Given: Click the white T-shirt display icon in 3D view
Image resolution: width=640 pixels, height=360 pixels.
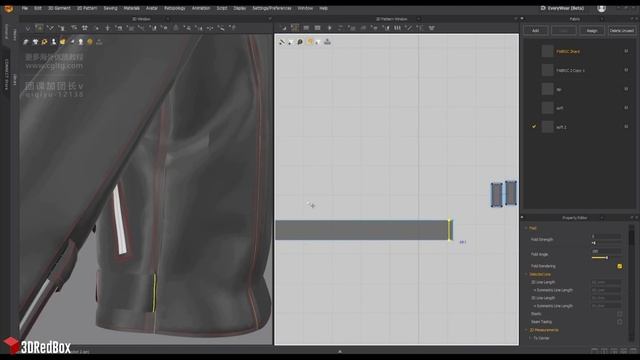Looking at the screenshot, I should (x=35, y=42).
